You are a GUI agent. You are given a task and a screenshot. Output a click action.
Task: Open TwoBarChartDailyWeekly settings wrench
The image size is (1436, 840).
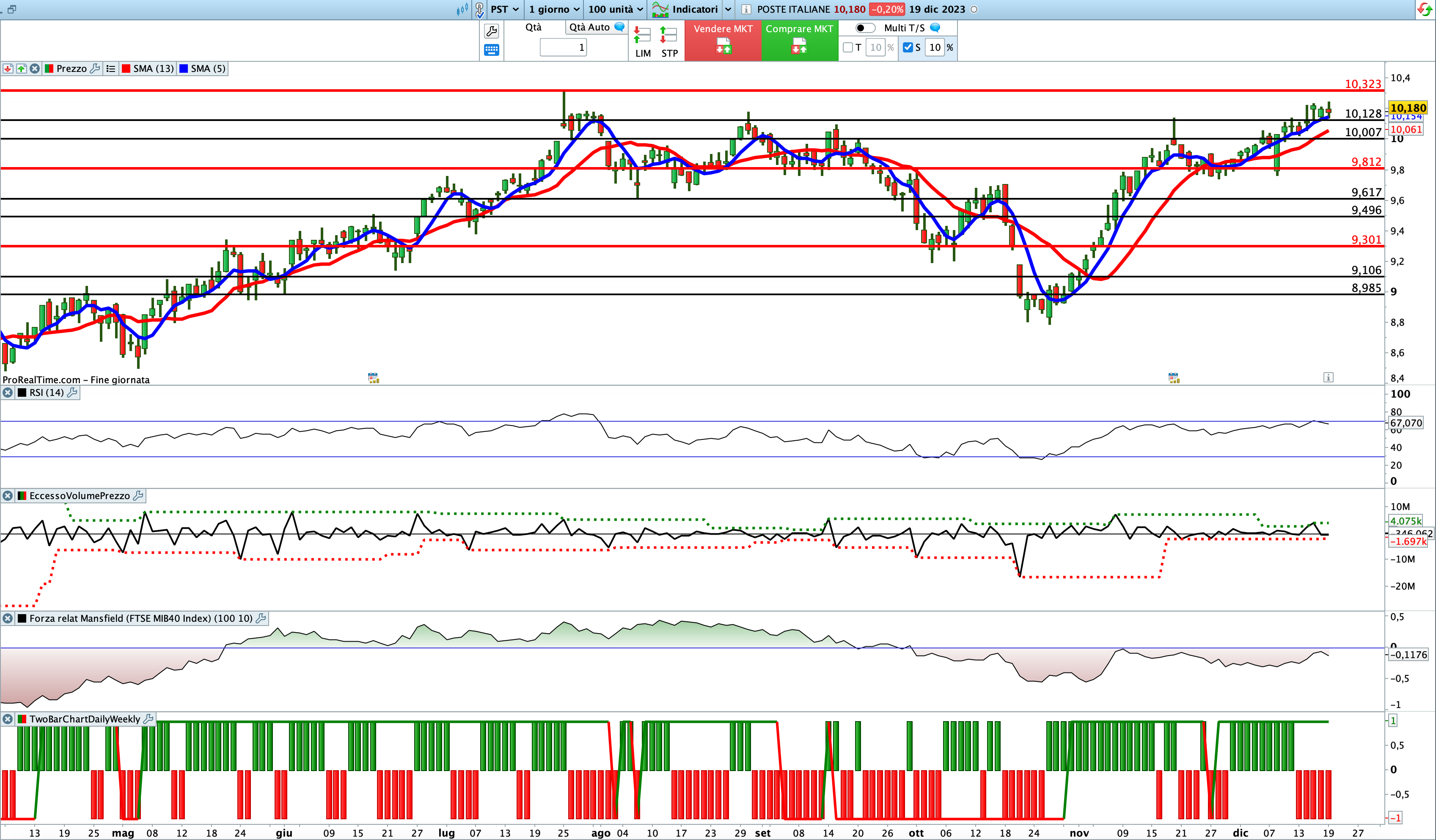click(148, 719)
